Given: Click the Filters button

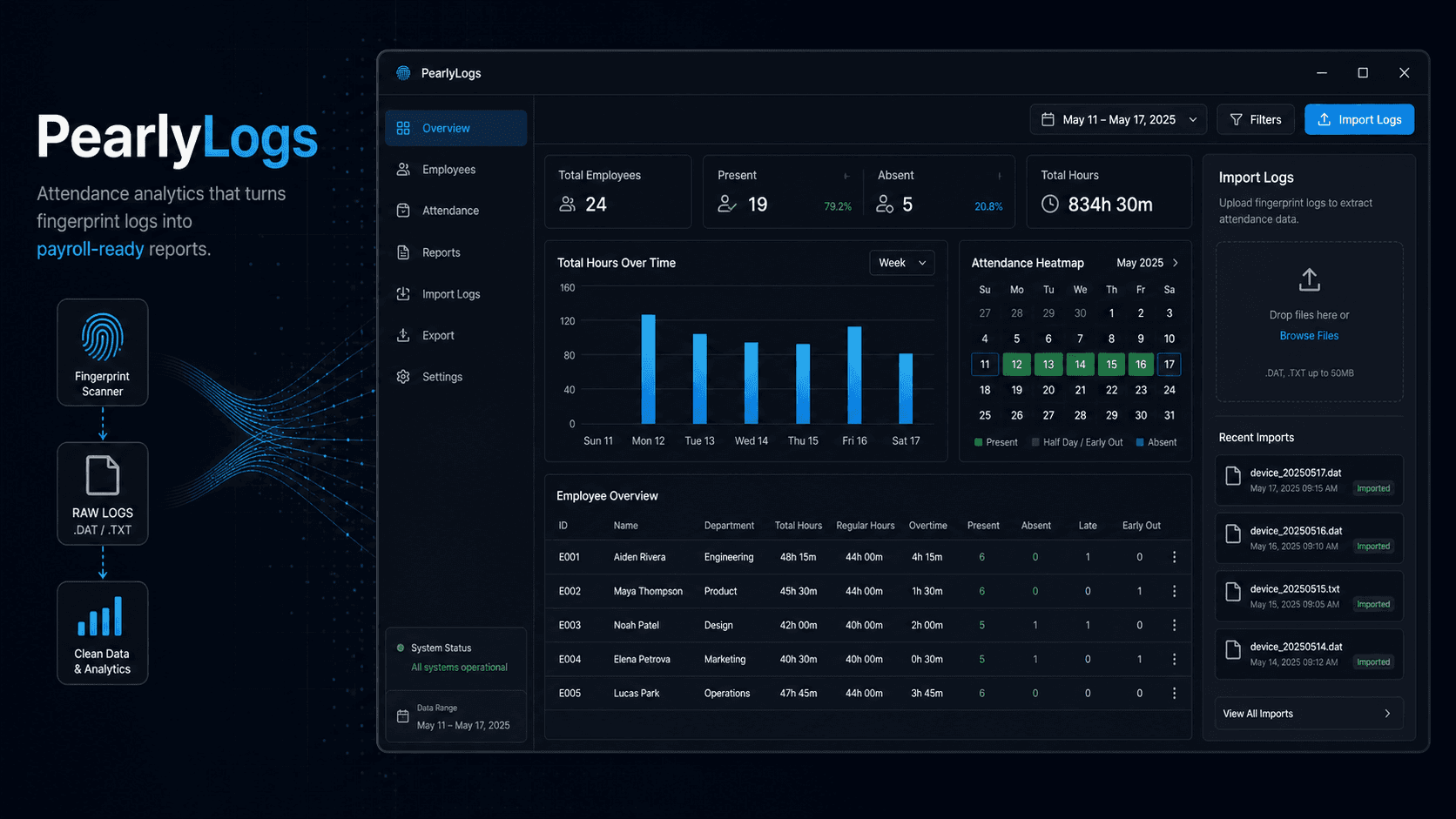Looking at the screenshot, I should pos(1256,120).
